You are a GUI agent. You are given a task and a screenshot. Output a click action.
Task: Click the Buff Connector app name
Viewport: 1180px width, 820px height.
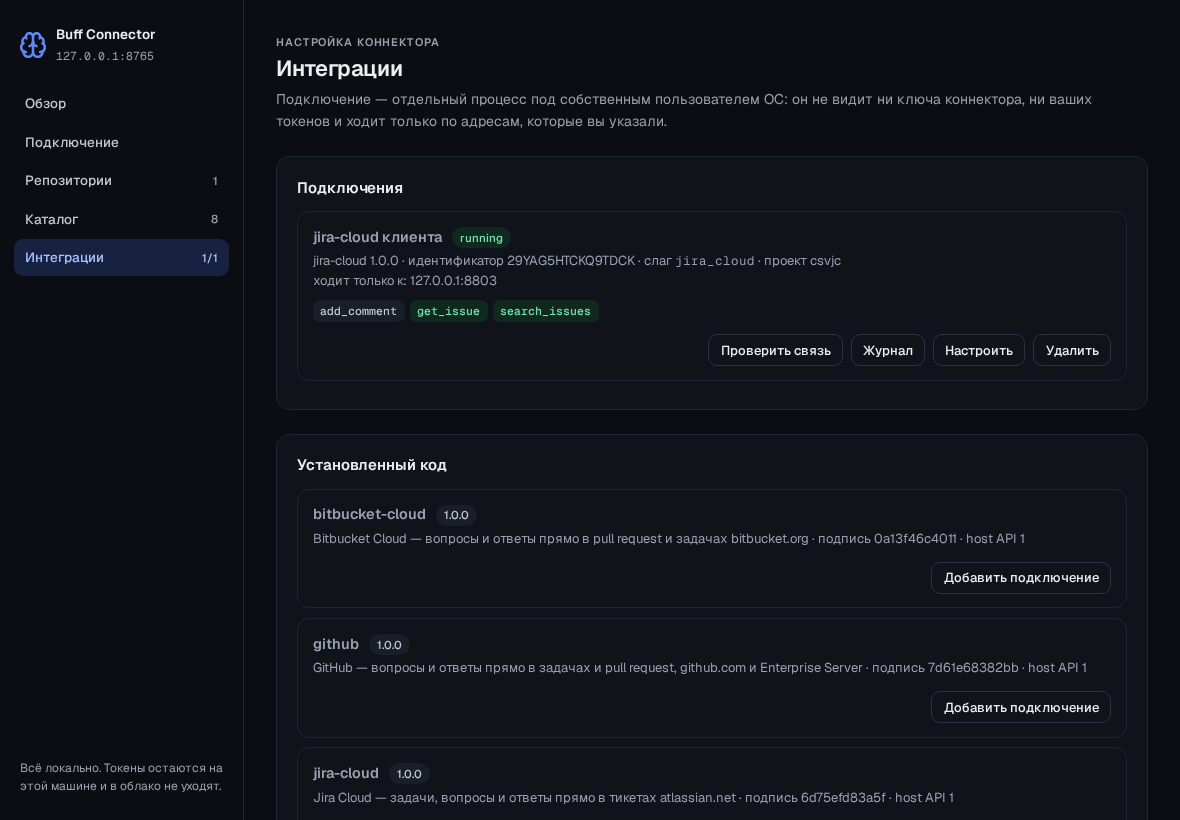tap(105, 35)
